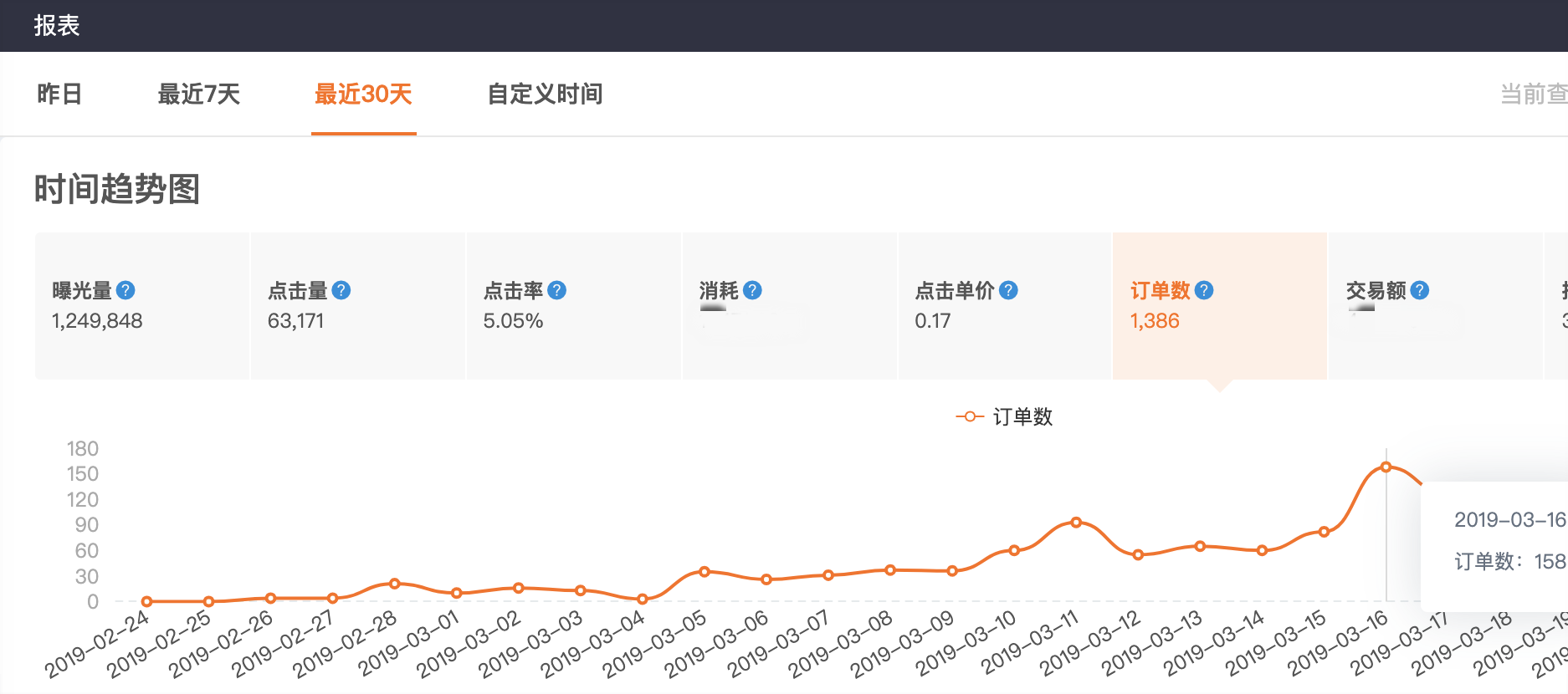
Task: Click the 1,249,848 exposure value
Action: [x=97, y=321]
